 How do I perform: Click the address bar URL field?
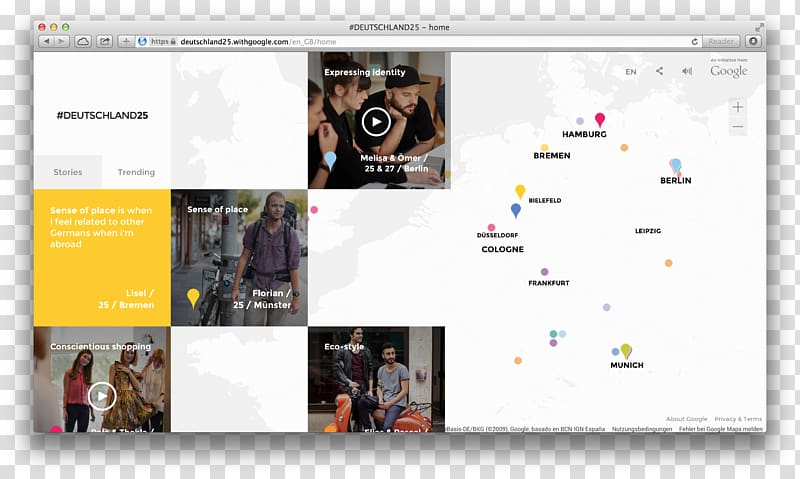(418, 41)
